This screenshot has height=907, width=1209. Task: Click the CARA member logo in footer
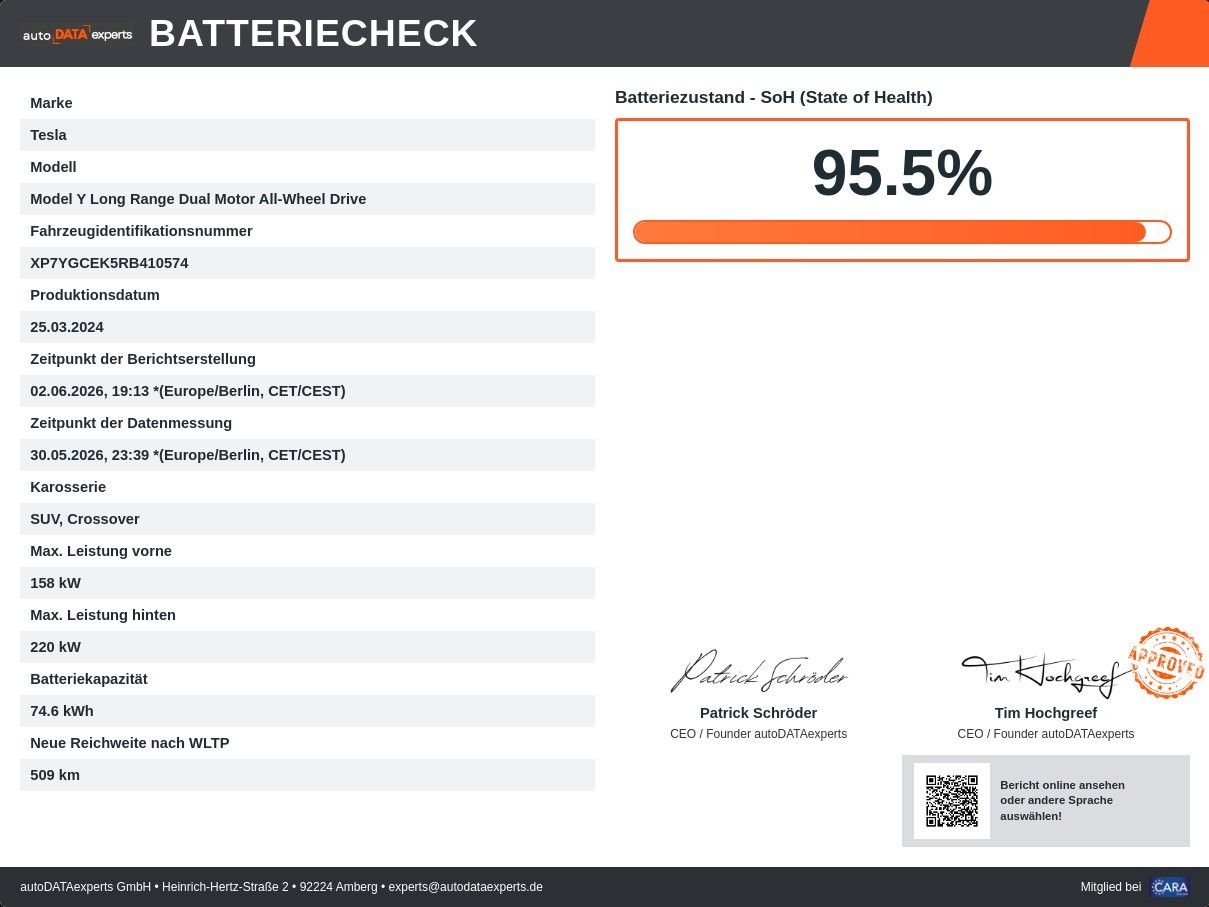pyautogui.click(x=1169, y=887)
